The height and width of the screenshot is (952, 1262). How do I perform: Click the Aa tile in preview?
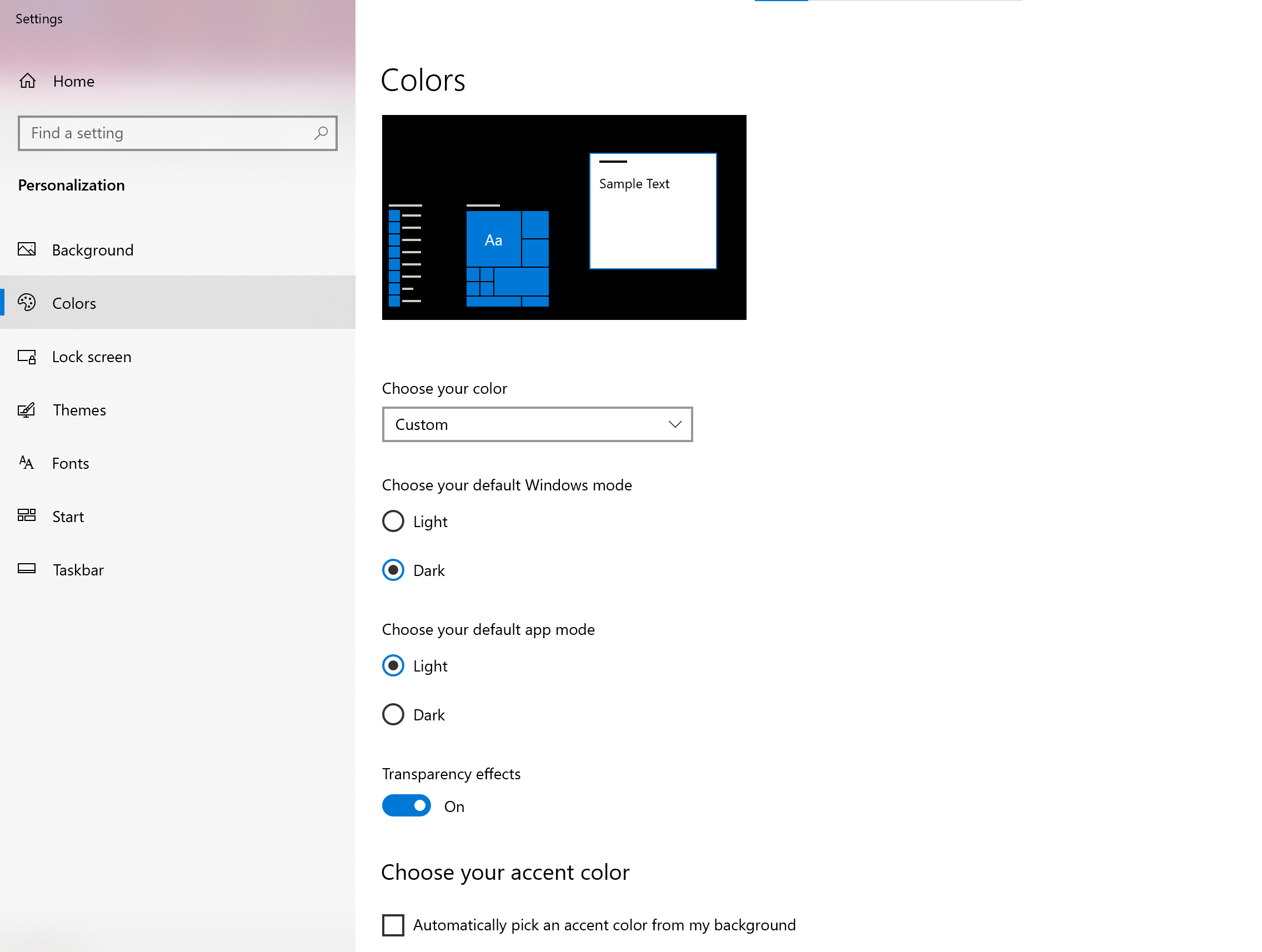tap(493, 239)
